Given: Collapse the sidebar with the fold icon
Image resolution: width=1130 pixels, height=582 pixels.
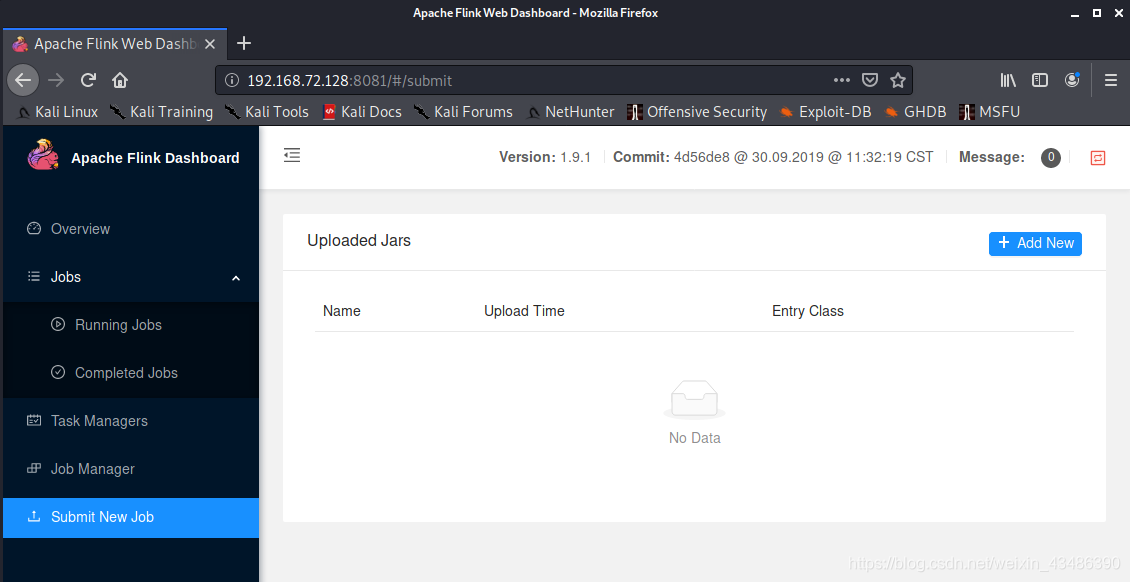Looking at the screenshot, I should coord(292,155).
